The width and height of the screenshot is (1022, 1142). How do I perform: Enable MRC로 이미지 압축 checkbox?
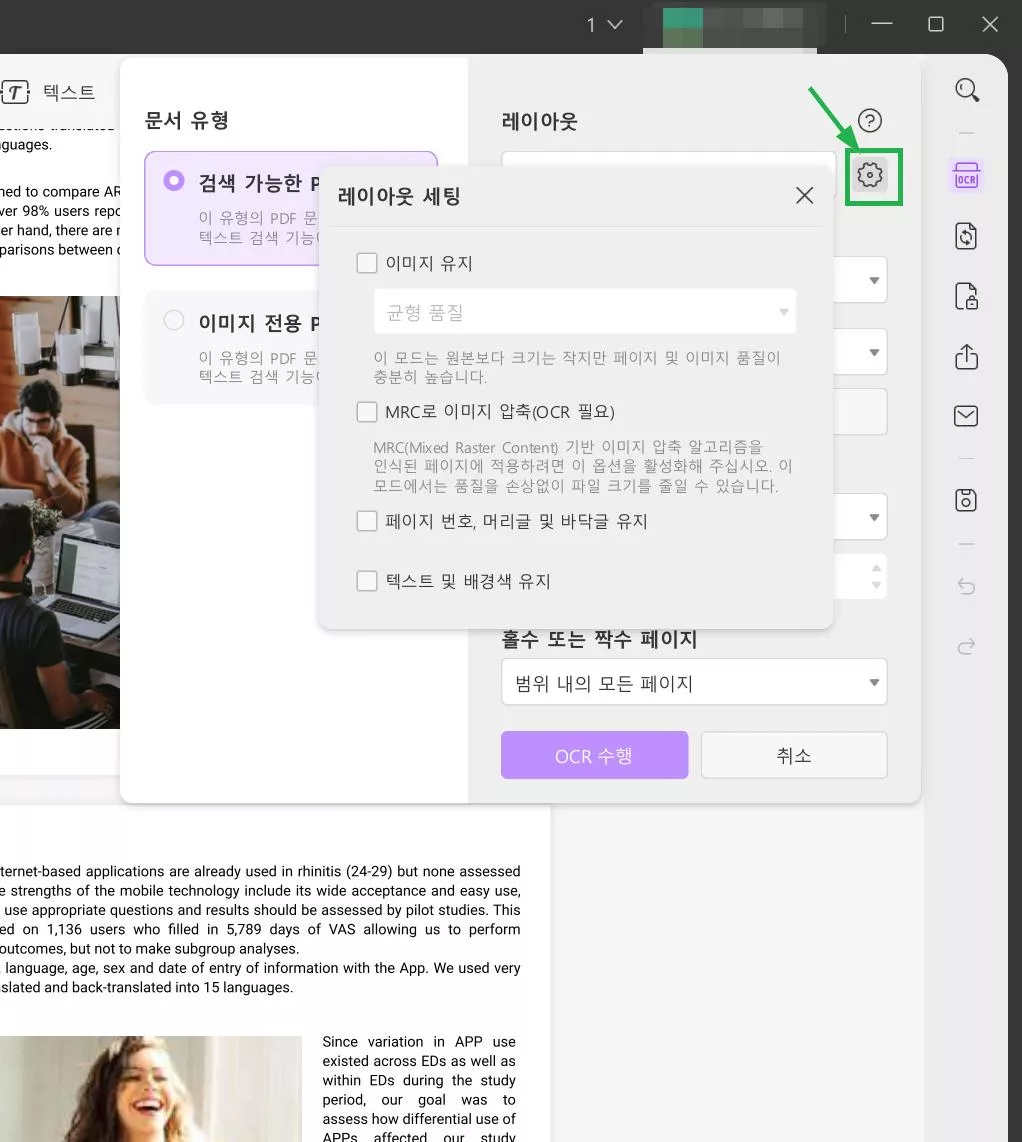[366, 411]
